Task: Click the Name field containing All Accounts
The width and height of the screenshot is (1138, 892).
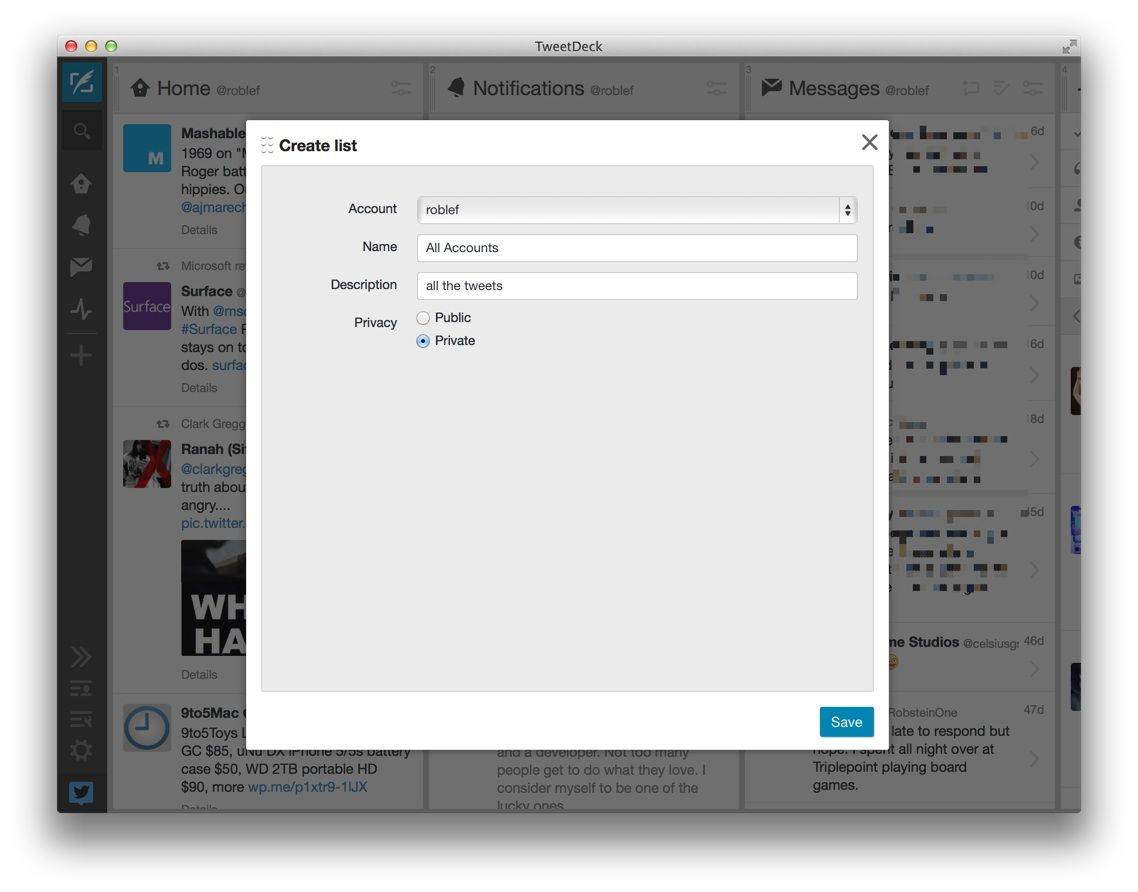Action: [x=637, y=247]
